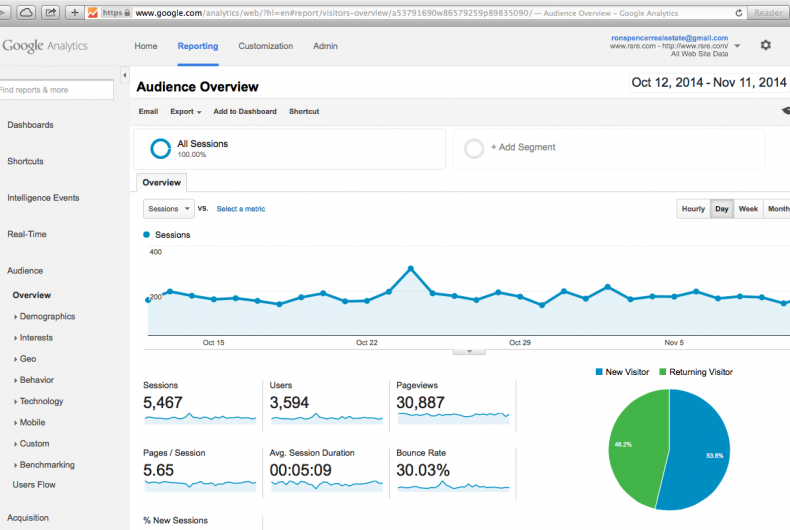Image resolution: width=790 pixels, height=530 pixels.
Task: Collapse the left sidebar with arrow icon
Action: point(125,76)
